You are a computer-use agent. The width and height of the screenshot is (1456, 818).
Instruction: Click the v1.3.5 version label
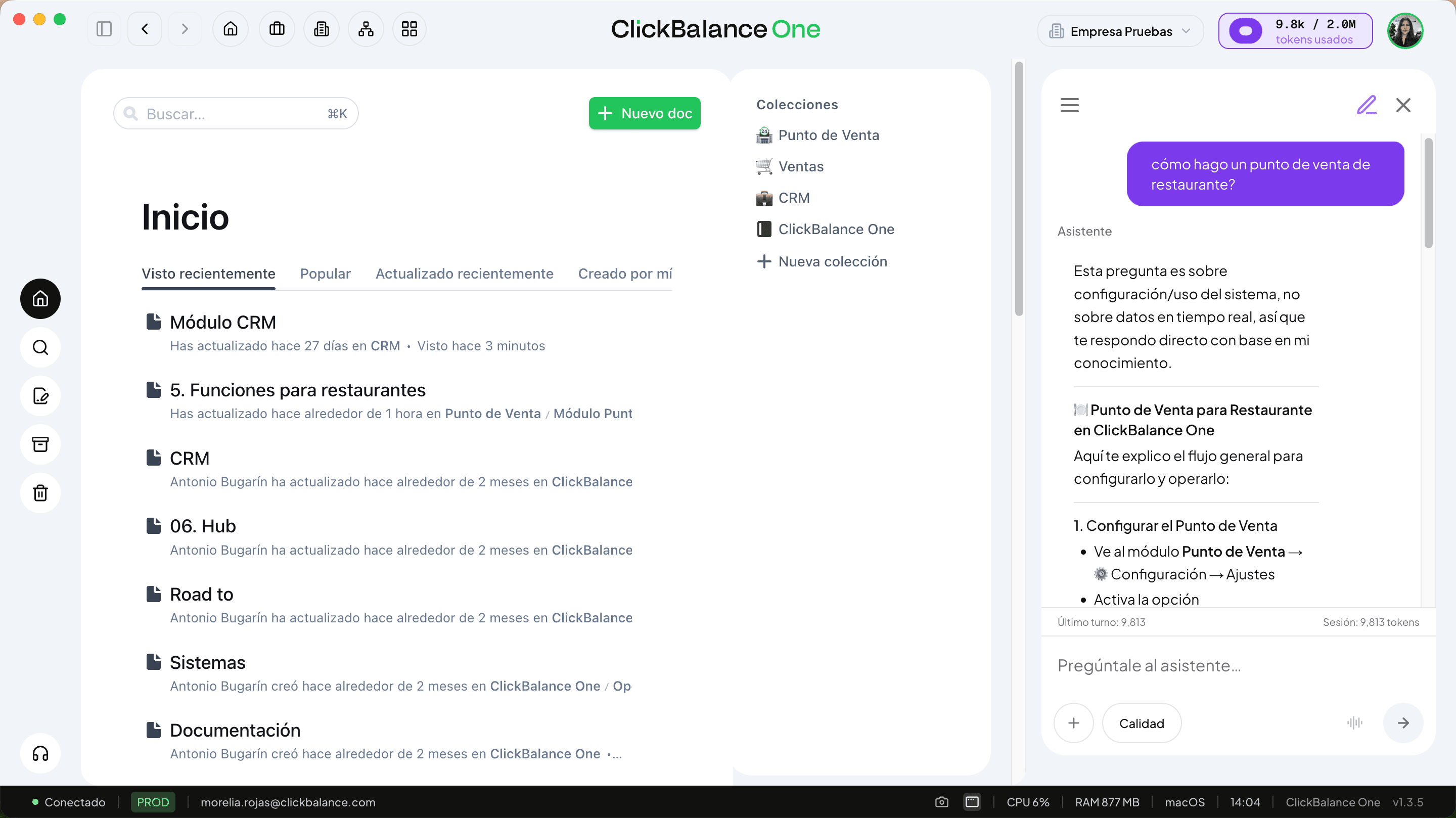pos(1407,802)
